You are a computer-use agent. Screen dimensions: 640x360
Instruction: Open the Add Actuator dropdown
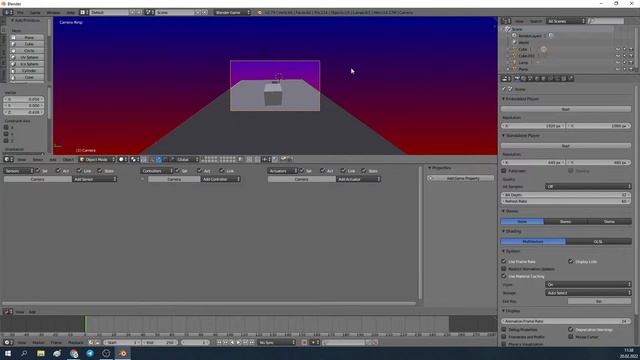(358, 179)
